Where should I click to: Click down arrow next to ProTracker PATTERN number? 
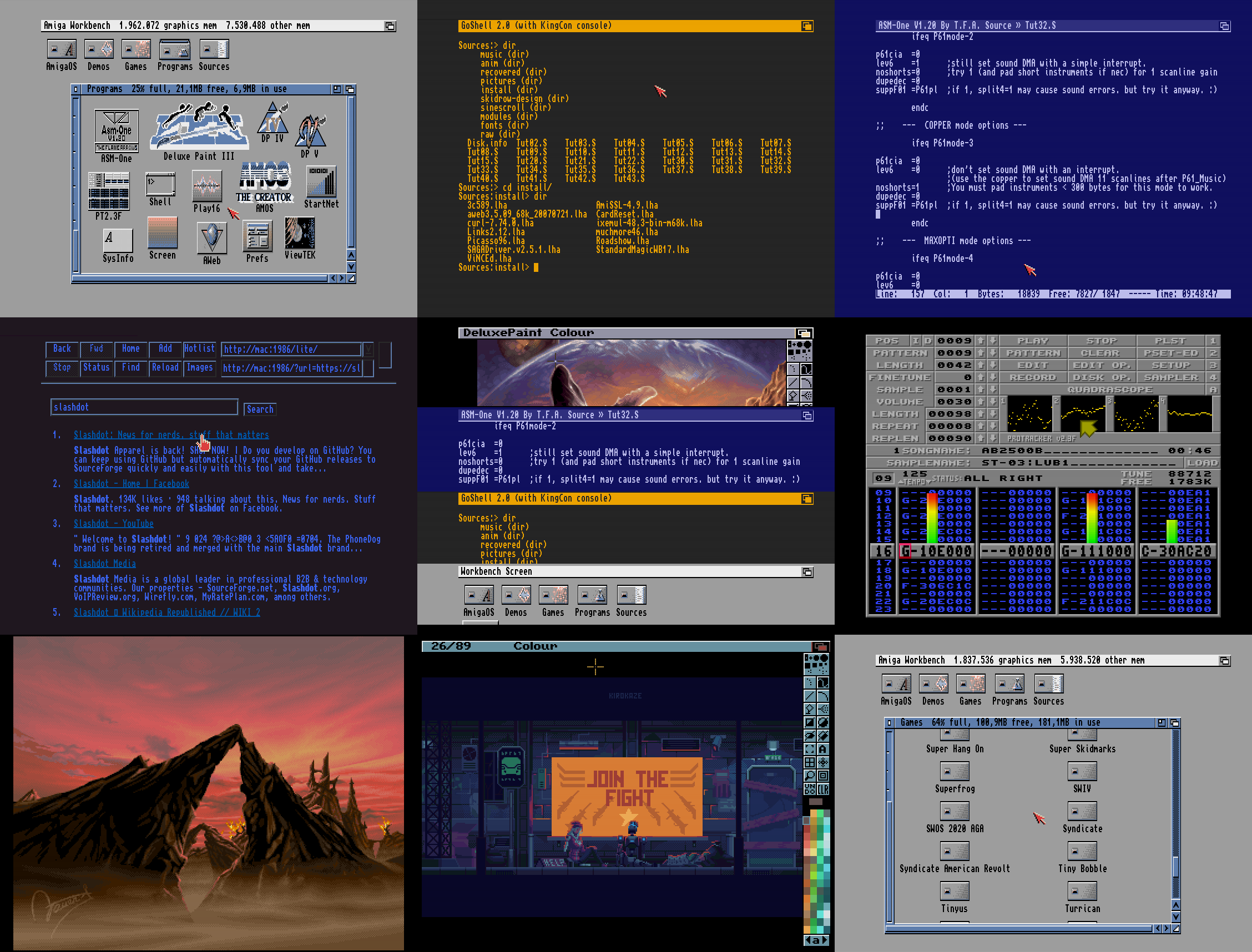[x=993, y=353]
